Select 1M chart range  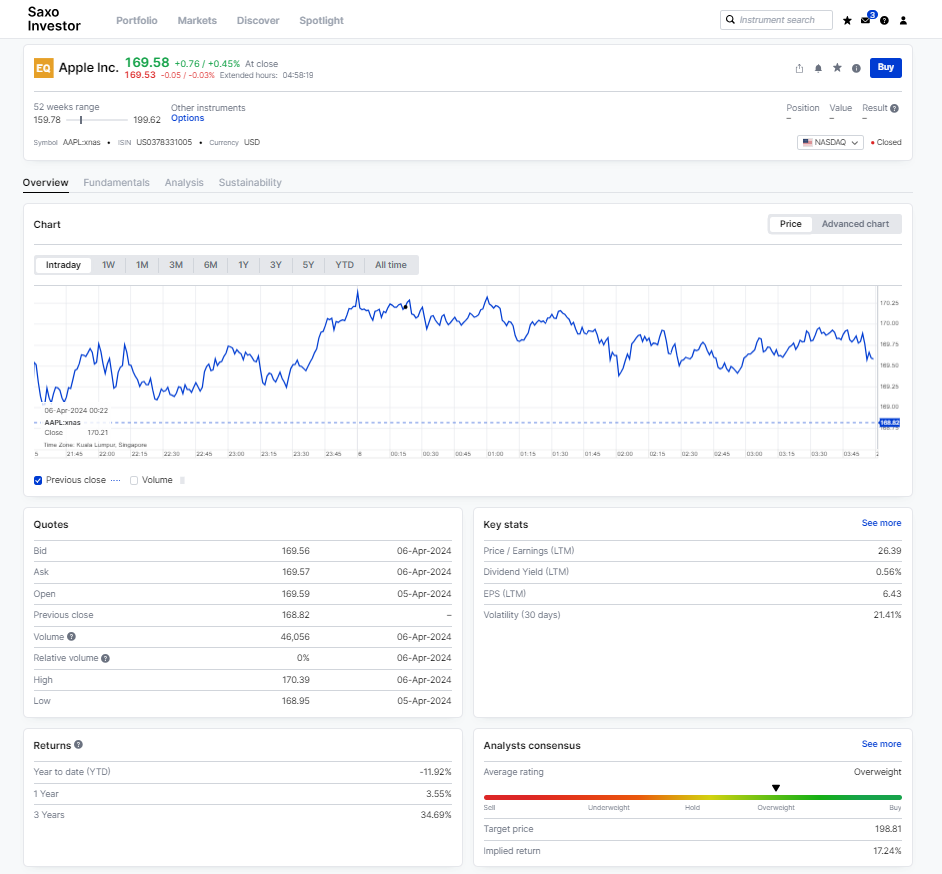click(142, 265)
